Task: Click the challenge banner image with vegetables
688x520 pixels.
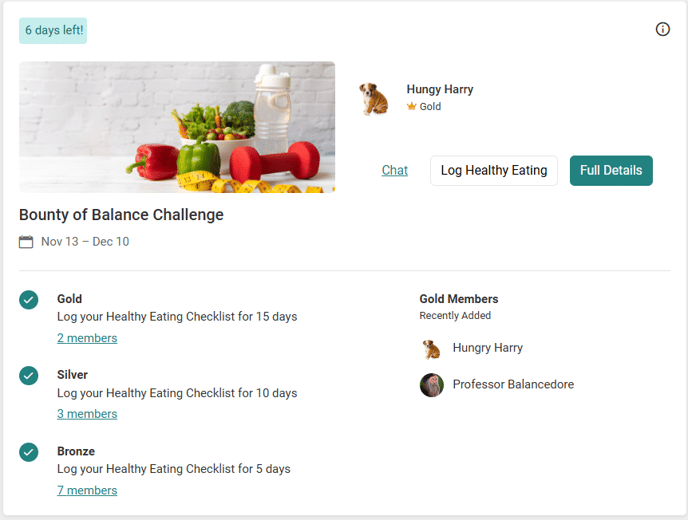Action: point(177,127)
